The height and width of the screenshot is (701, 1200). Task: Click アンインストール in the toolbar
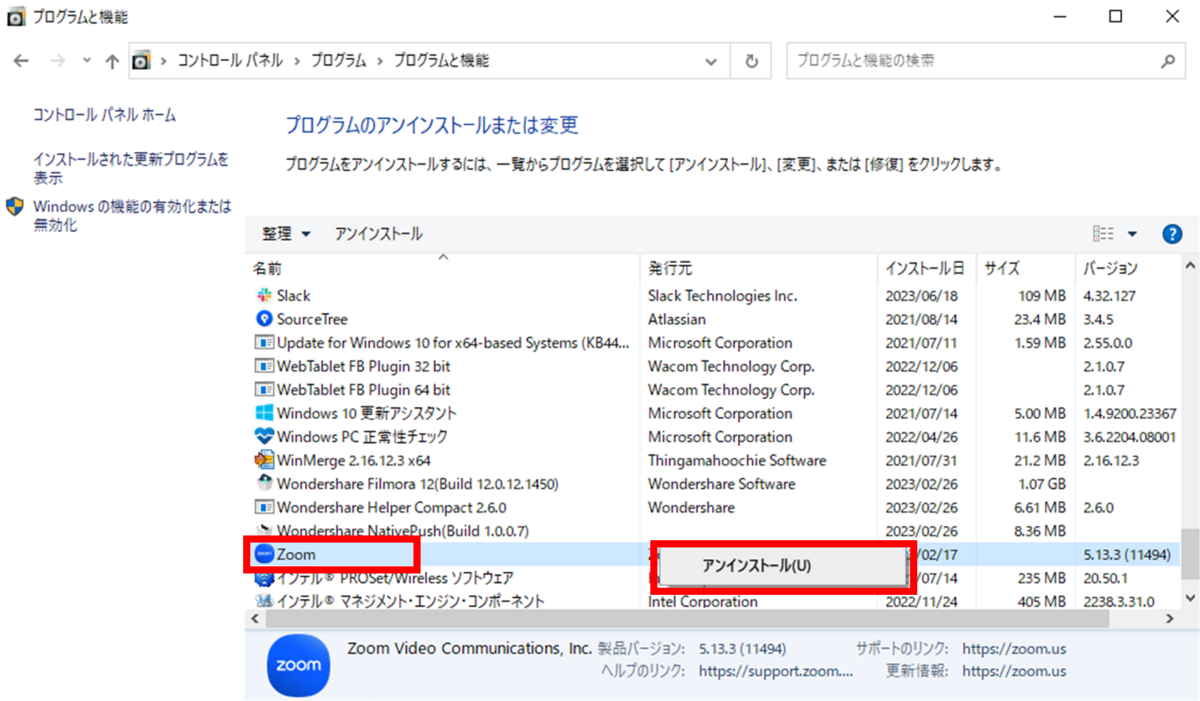point(378,234)
